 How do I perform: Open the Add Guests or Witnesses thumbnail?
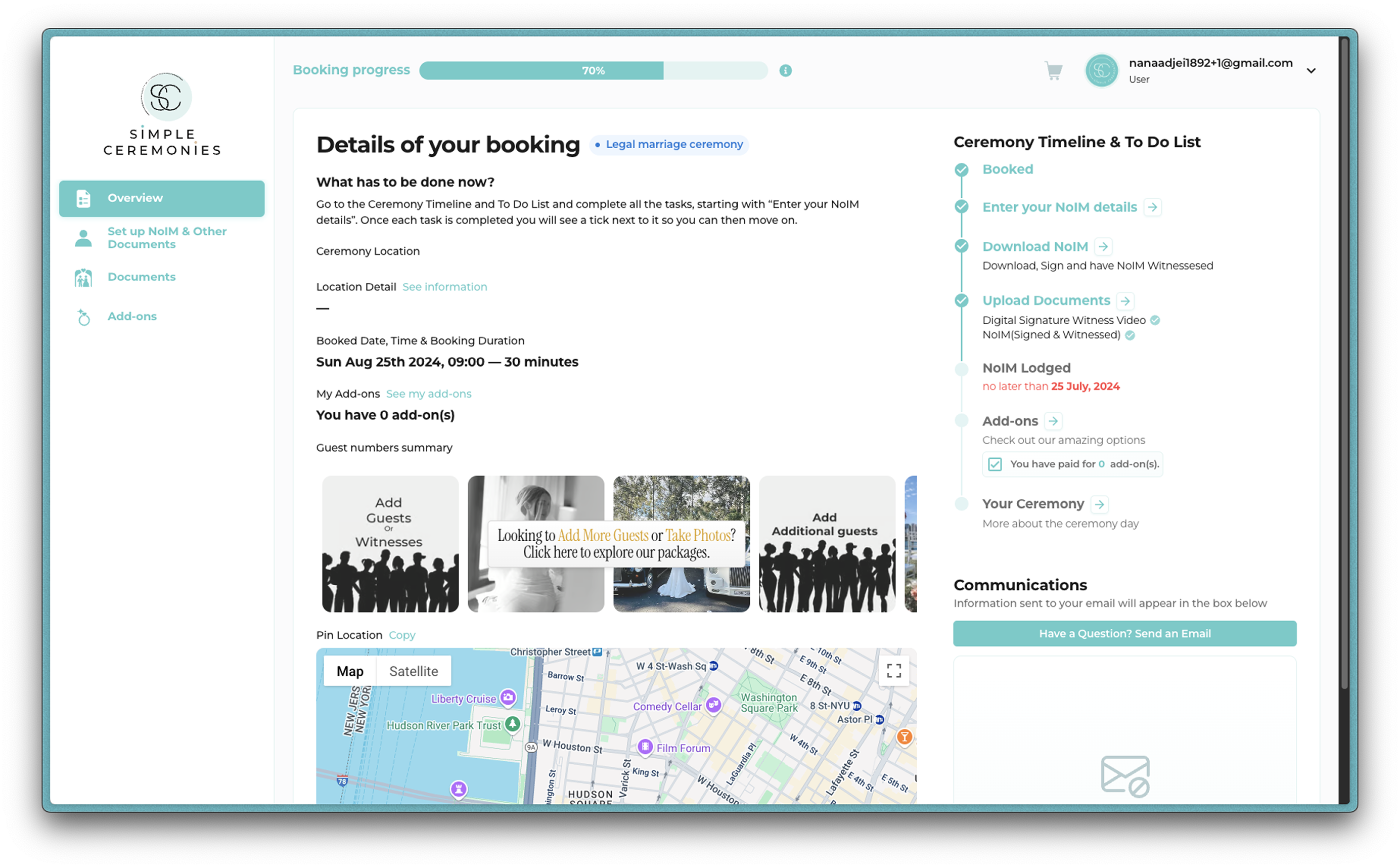click(390, 544)
